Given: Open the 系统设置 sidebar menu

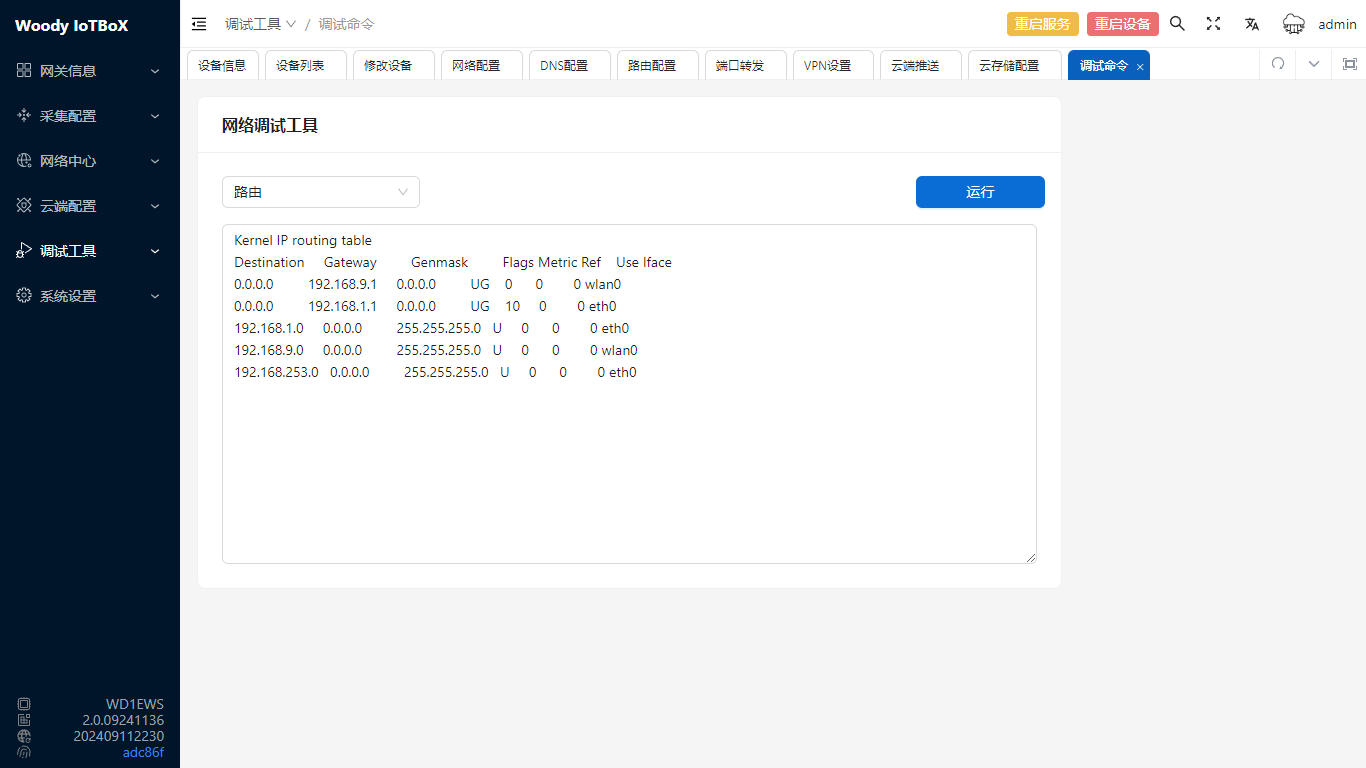Looking at the screenshot, I should click(x=90, y=296).
